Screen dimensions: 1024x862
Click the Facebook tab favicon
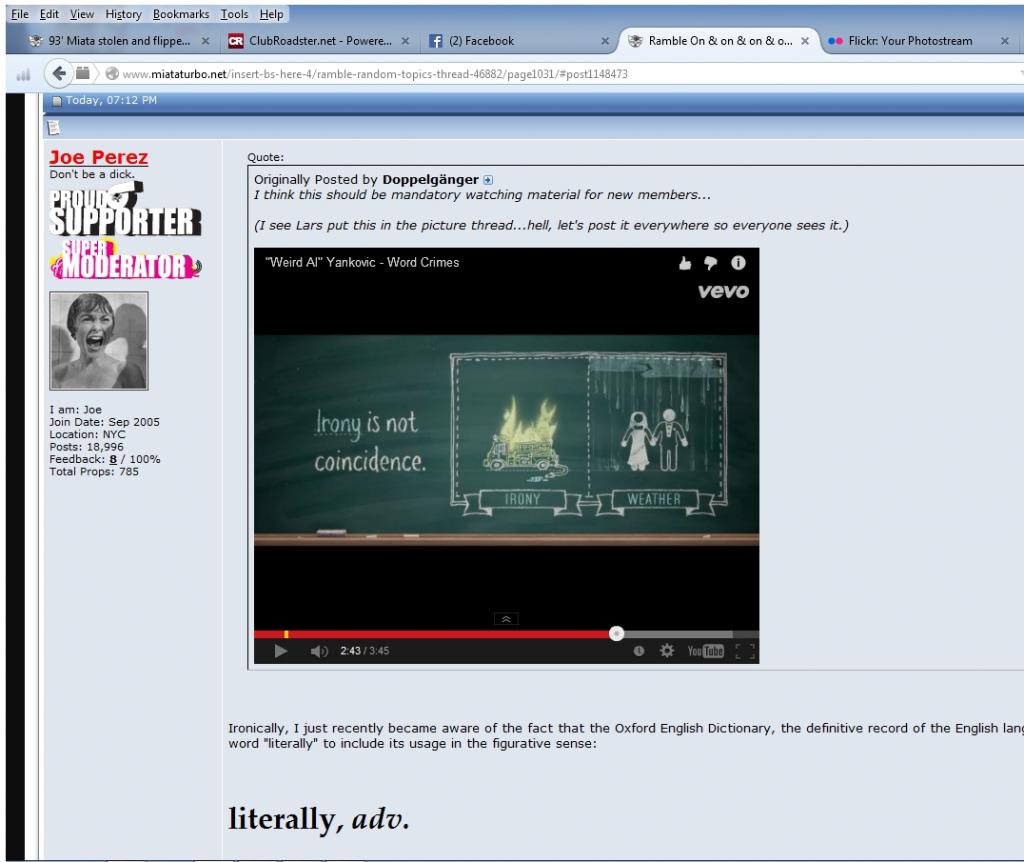click(x=436, y=41)
